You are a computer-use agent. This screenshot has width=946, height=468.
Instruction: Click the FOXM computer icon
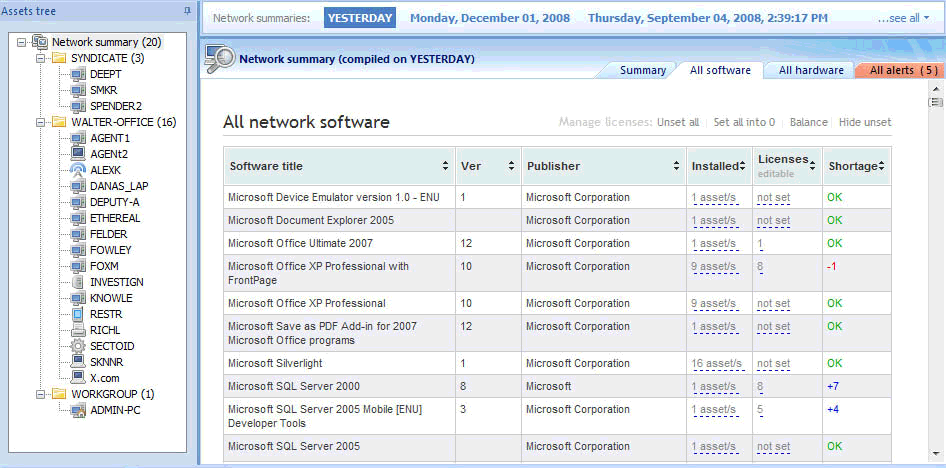[x=78, y=266]
